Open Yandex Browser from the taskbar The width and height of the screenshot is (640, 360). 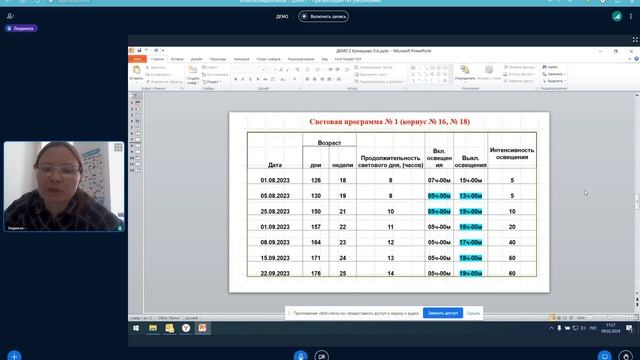[186, 328]
